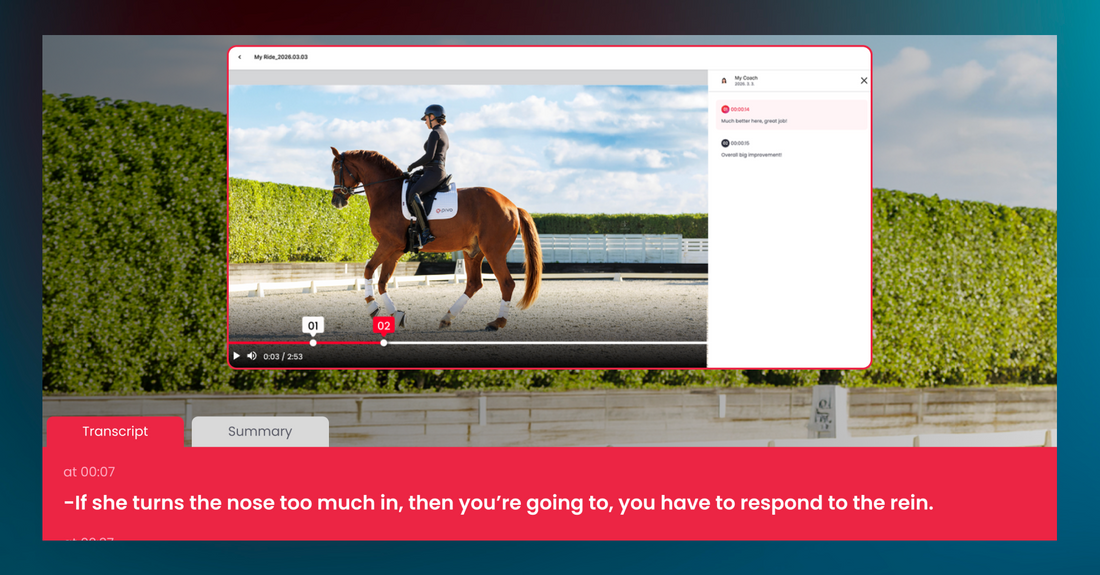Click the video progress bar
Viewport: 1100px width, 575px height.
468,343
